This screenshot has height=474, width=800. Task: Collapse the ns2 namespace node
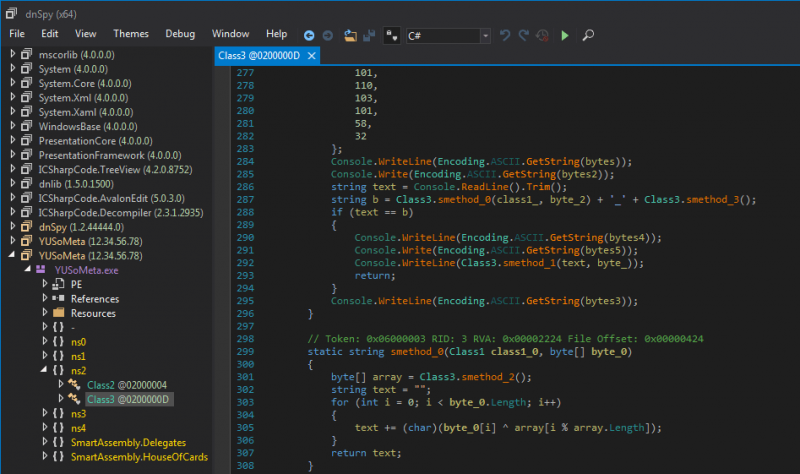point(44,370)
